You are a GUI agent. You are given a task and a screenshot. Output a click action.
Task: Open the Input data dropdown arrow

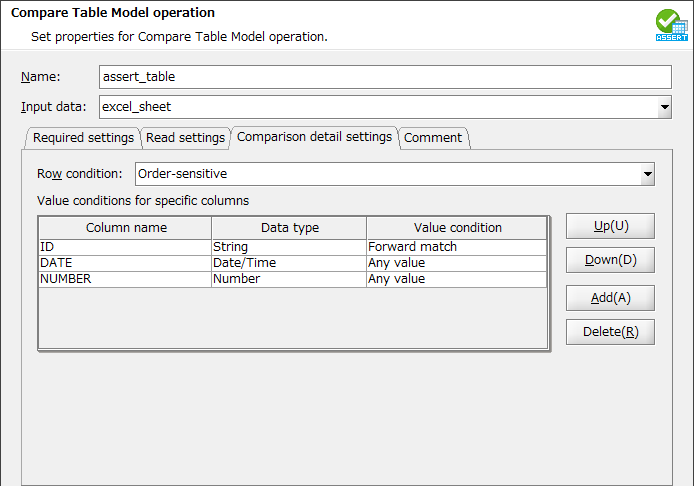coord(664,106)
